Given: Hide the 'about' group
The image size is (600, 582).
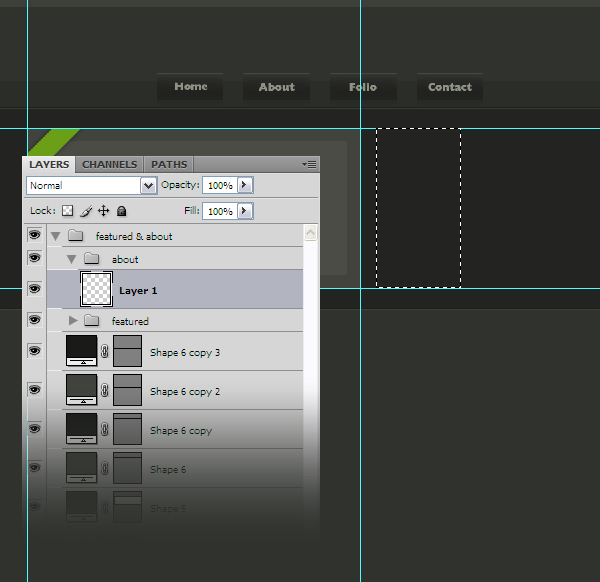Looking at the screenshot, I should point(34,258).
